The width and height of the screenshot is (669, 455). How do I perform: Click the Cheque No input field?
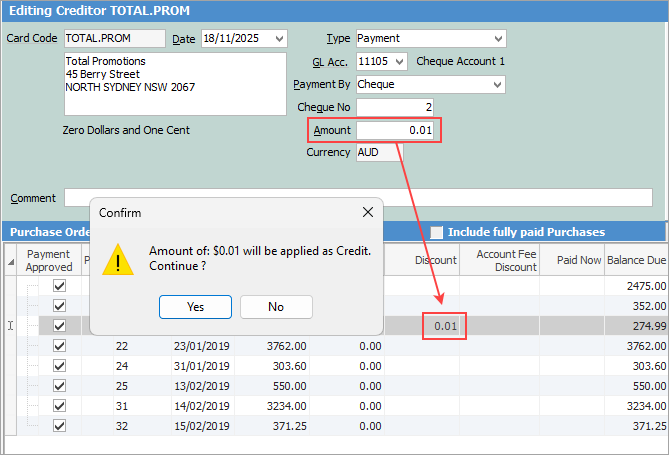[395, 107]
